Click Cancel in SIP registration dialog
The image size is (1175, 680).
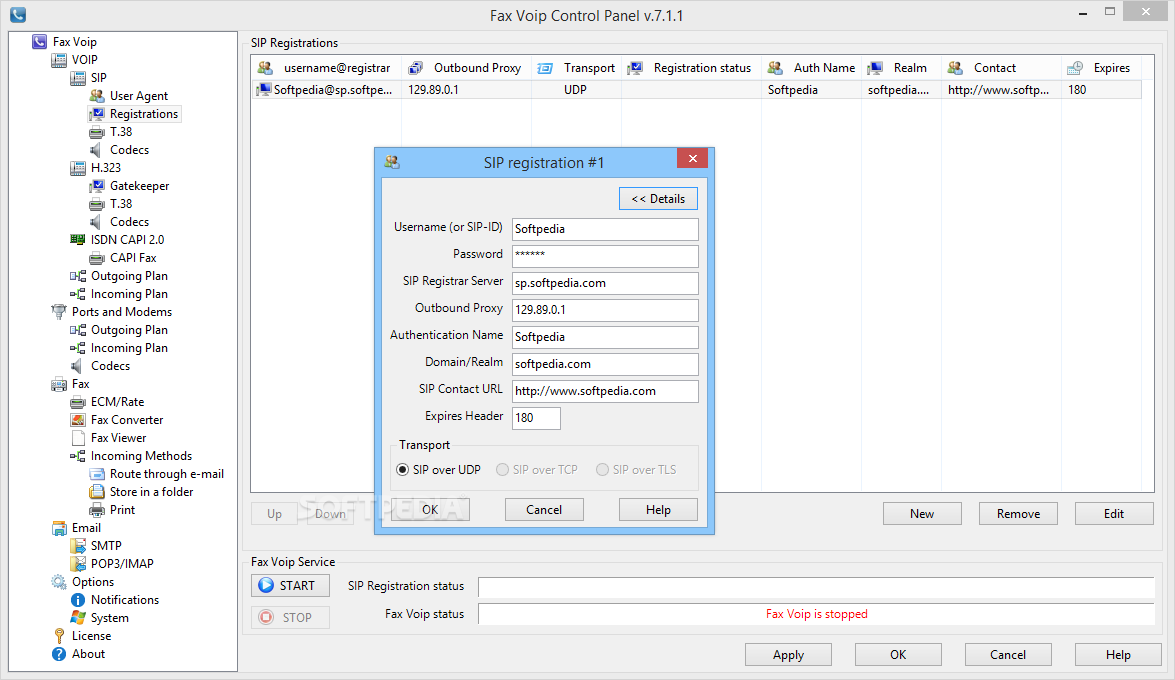(544, 510)
